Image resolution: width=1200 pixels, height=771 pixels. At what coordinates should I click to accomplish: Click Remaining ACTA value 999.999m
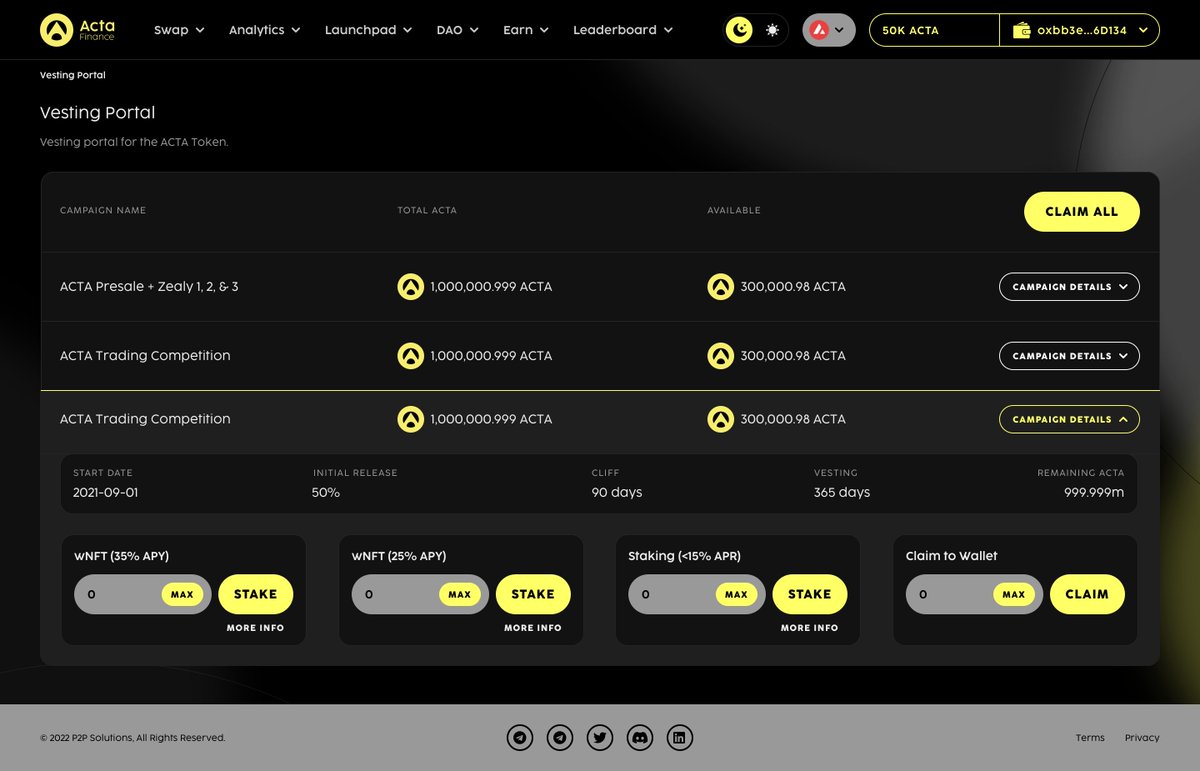pos(1094,493)
